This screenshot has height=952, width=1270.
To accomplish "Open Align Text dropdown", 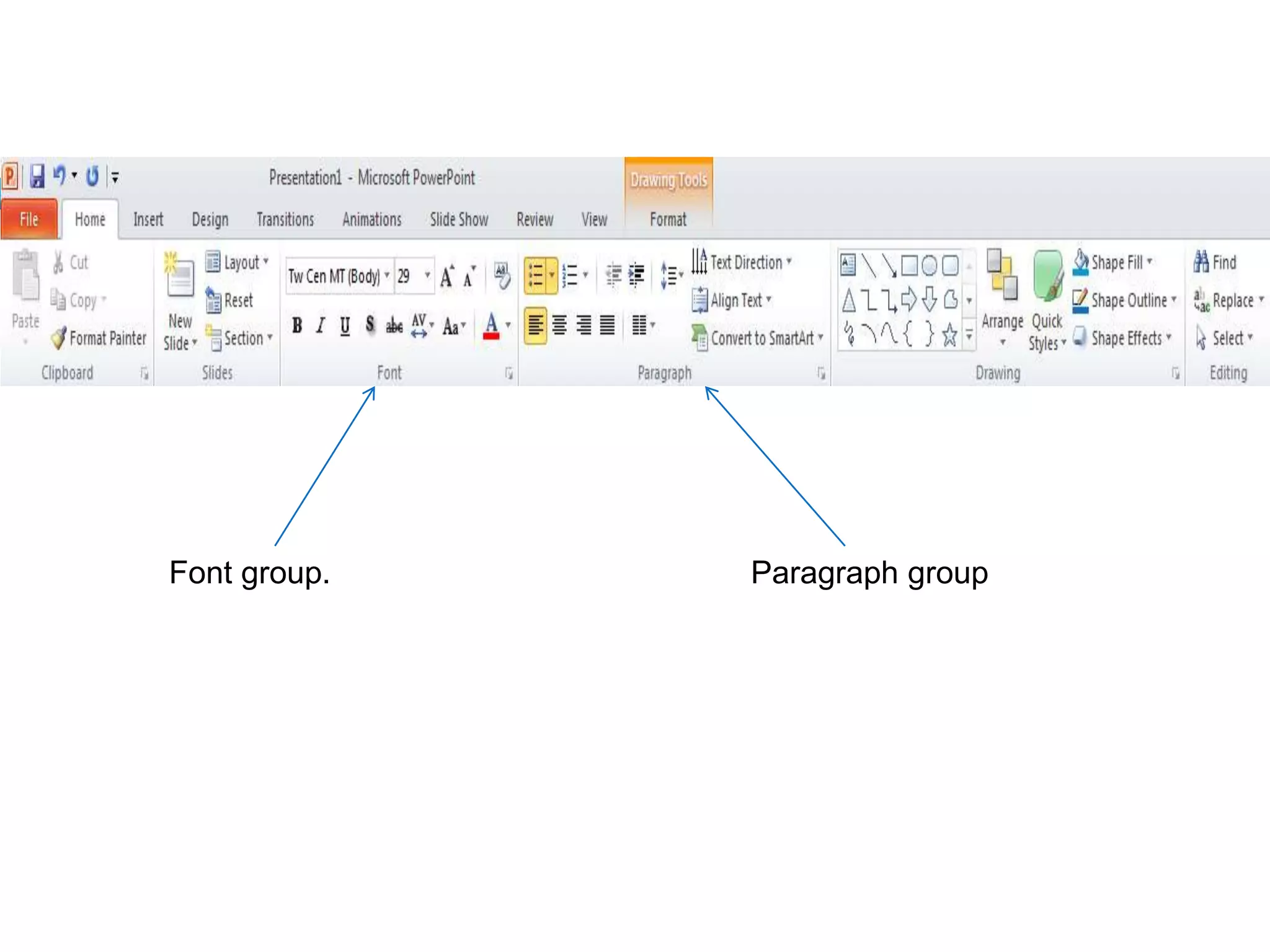I will pos(732,301).
